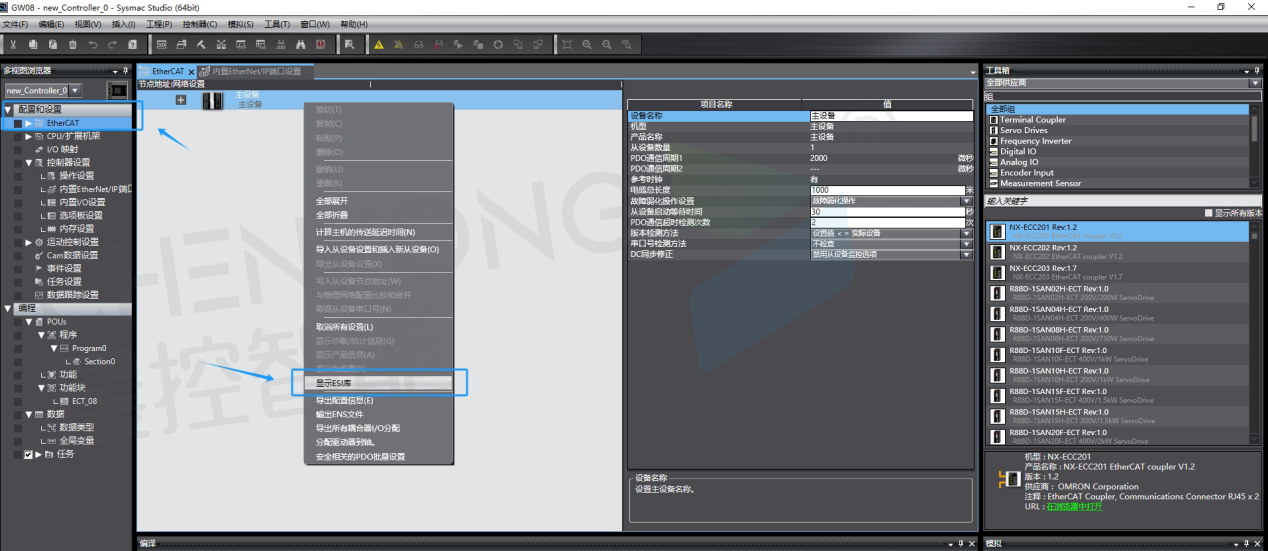Toggle the 显示所有版本 checkbox
Viewport: 1268px width, 551px height.
coord(1208,213)
